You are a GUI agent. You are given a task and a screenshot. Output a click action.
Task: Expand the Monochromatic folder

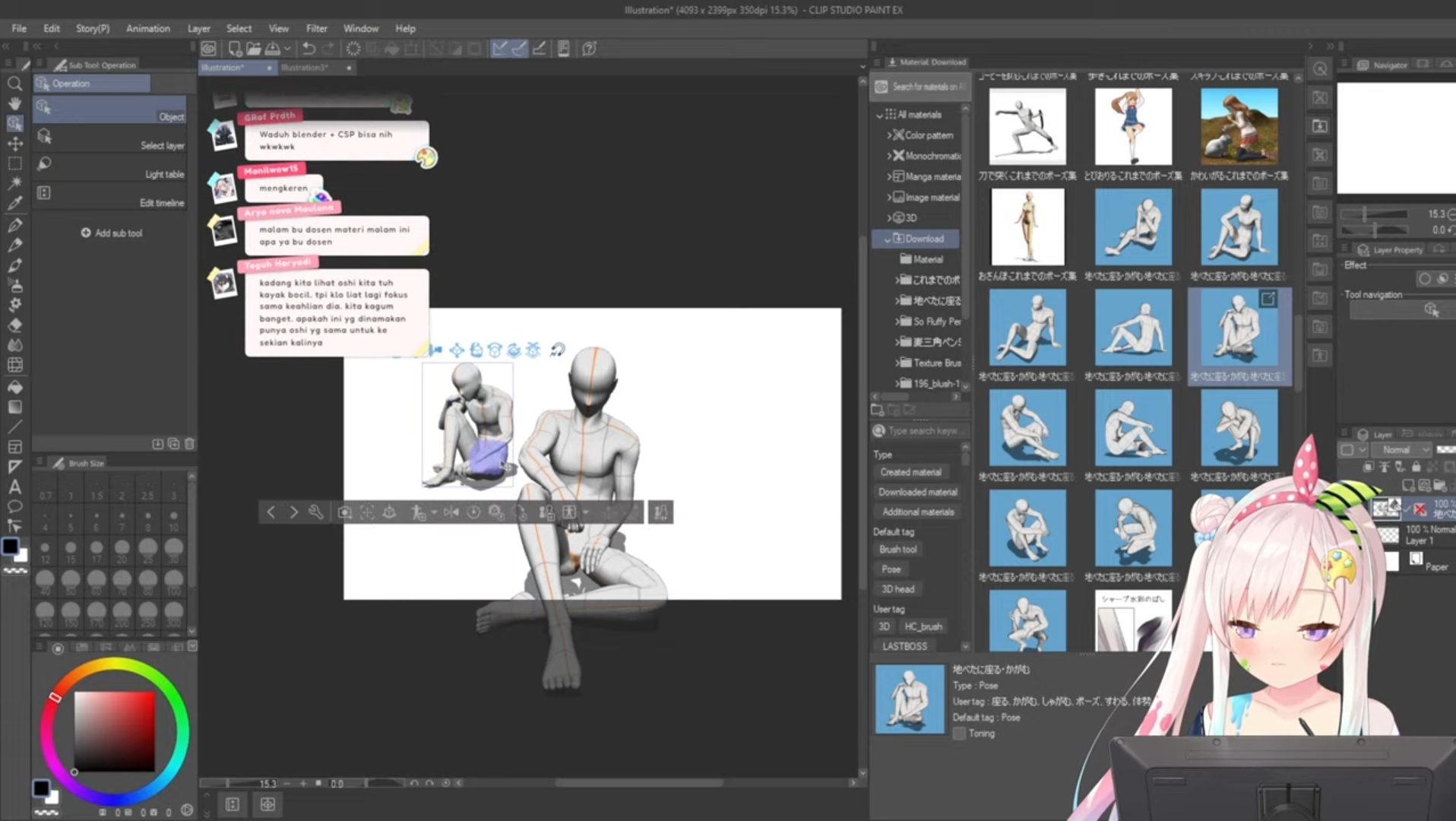[x=889, y=156]
